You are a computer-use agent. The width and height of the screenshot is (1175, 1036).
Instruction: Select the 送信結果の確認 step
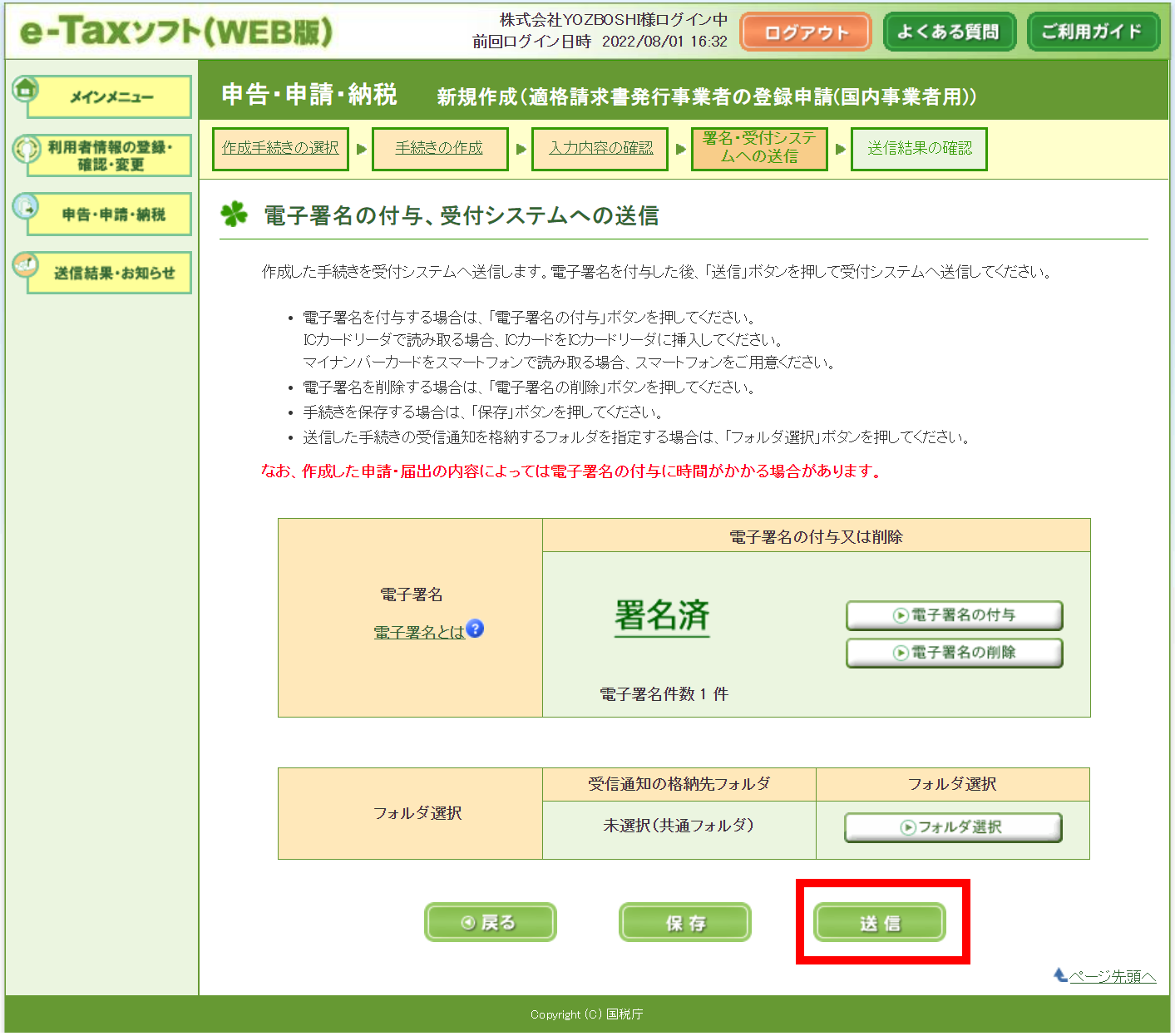(919, 148)
